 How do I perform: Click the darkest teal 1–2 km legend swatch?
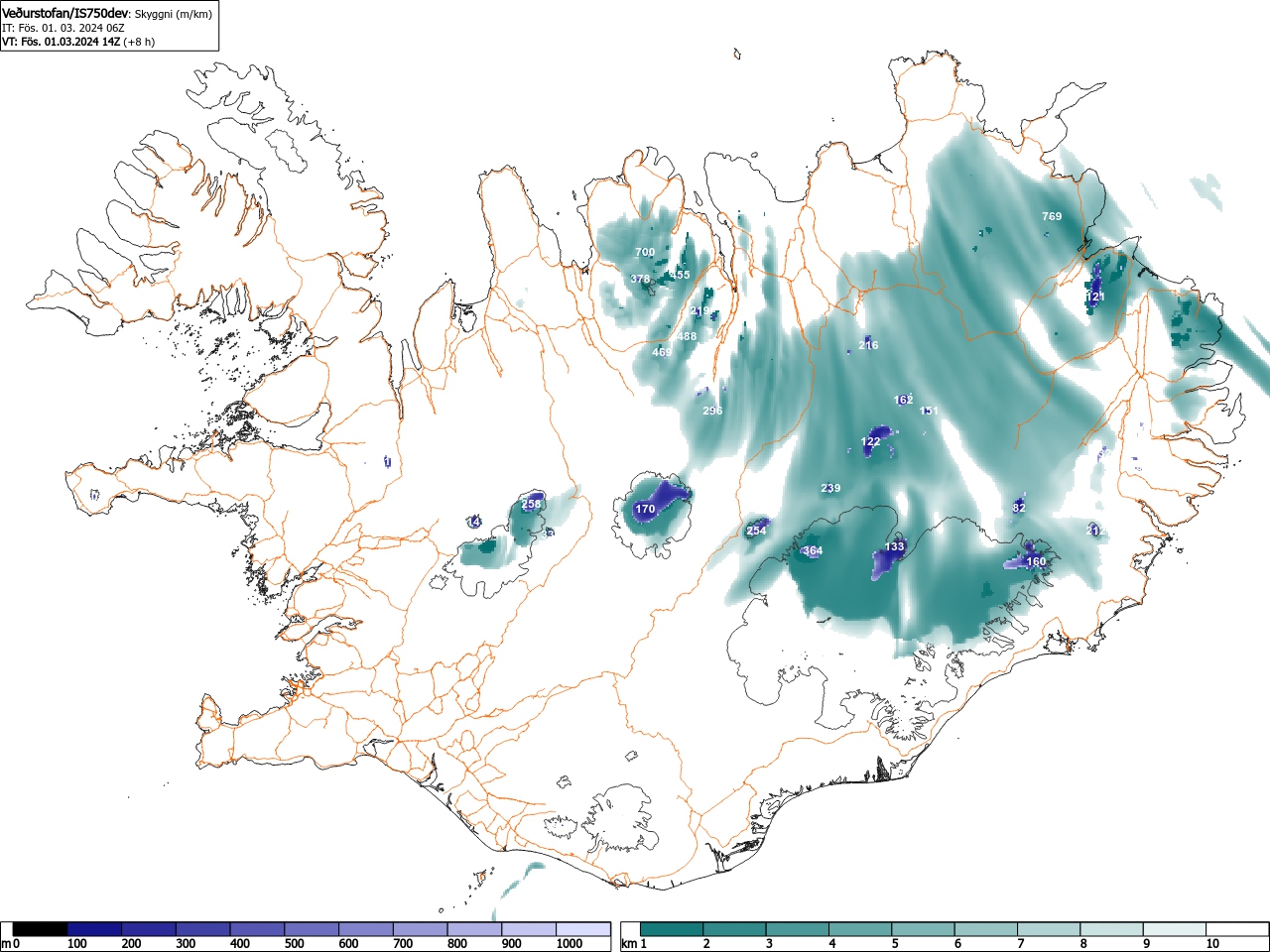pyautogui.click(x=673, y=929)
